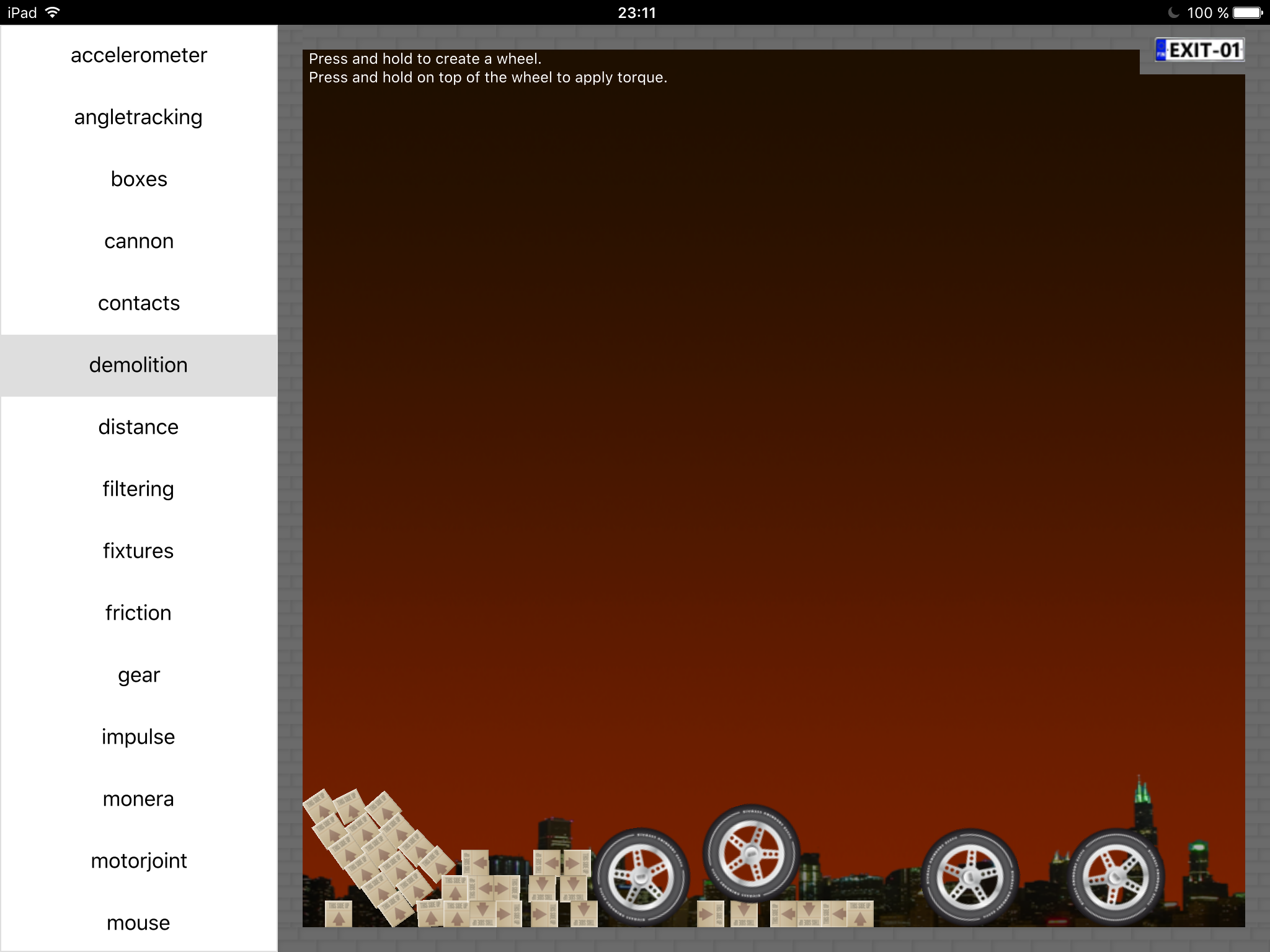This screenshot has height=952, width=1270.
Task: Tap the battery icon in the status bar
Action: click(1248, 12)
